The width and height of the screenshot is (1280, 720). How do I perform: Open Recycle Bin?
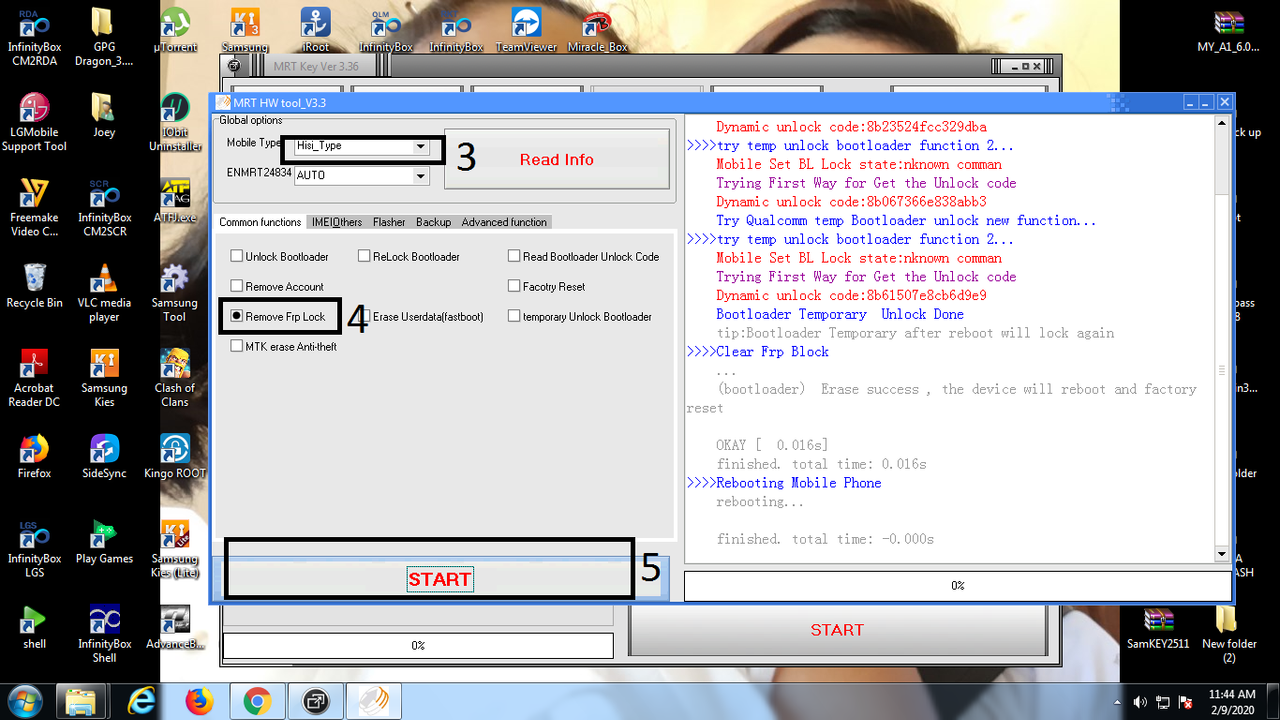click(34, 285)
